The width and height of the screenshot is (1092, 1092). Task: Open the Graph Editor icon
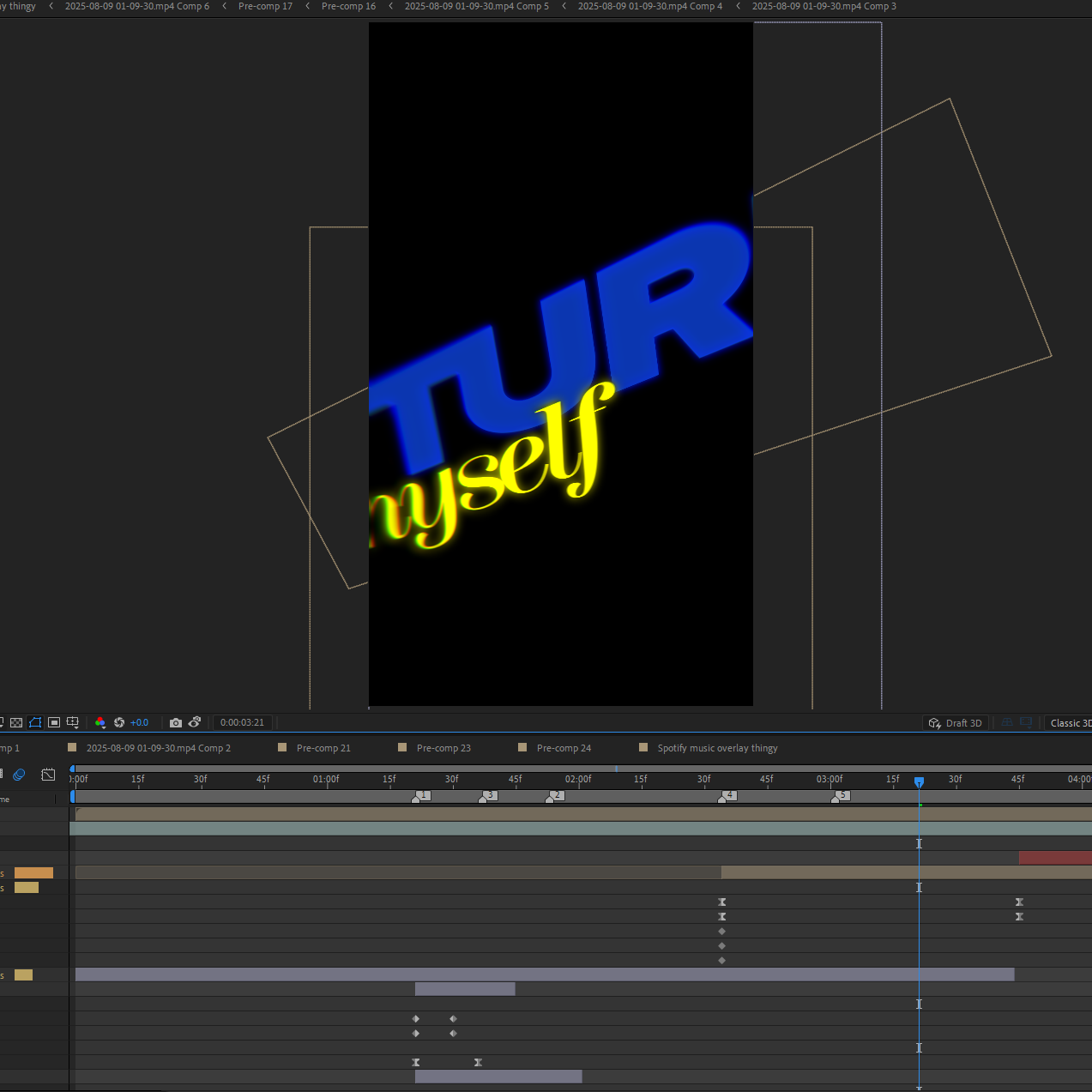coord(48,775)
